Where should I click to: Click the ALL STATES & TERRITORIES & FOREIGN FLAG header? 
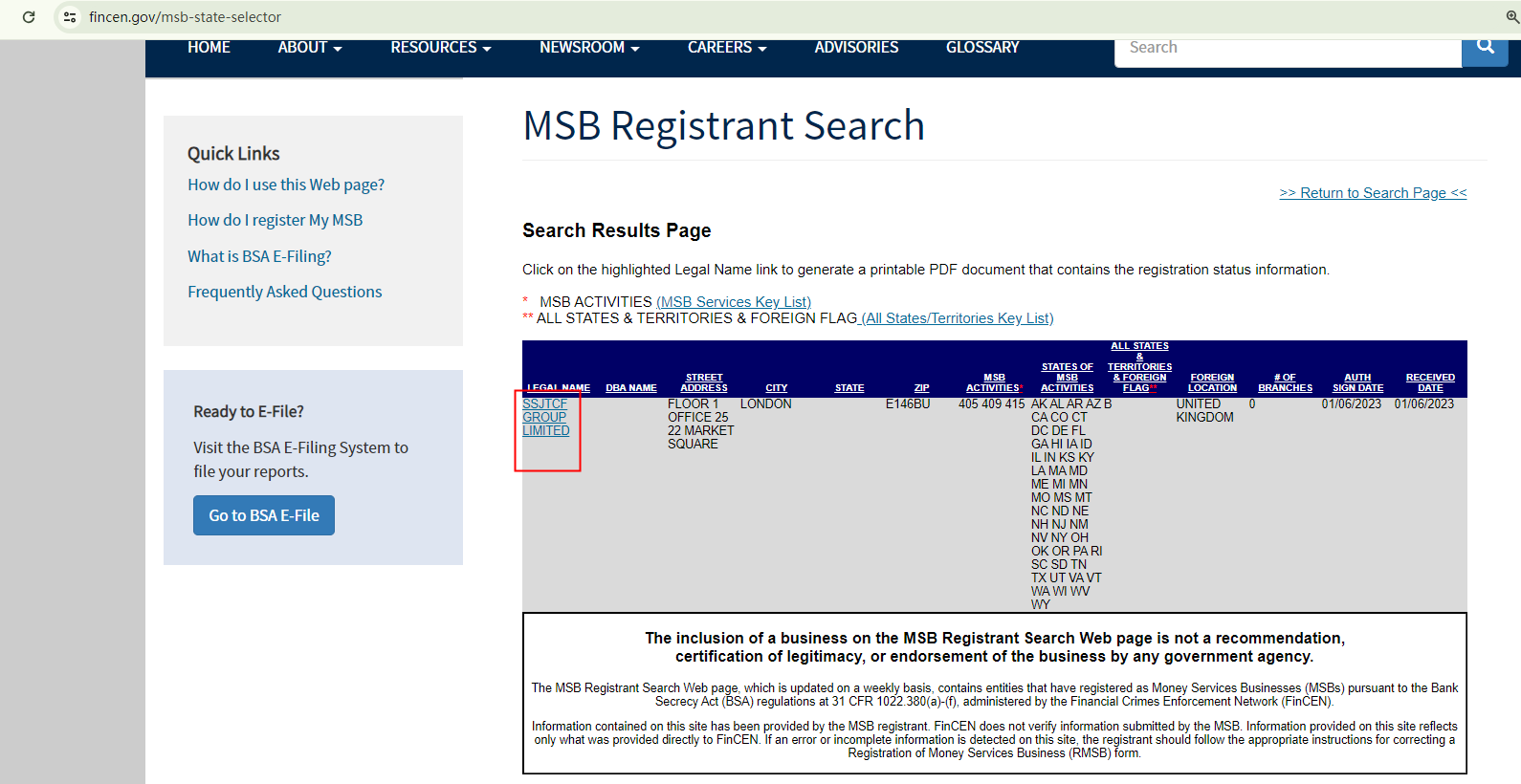click(x=1140, y=367)
